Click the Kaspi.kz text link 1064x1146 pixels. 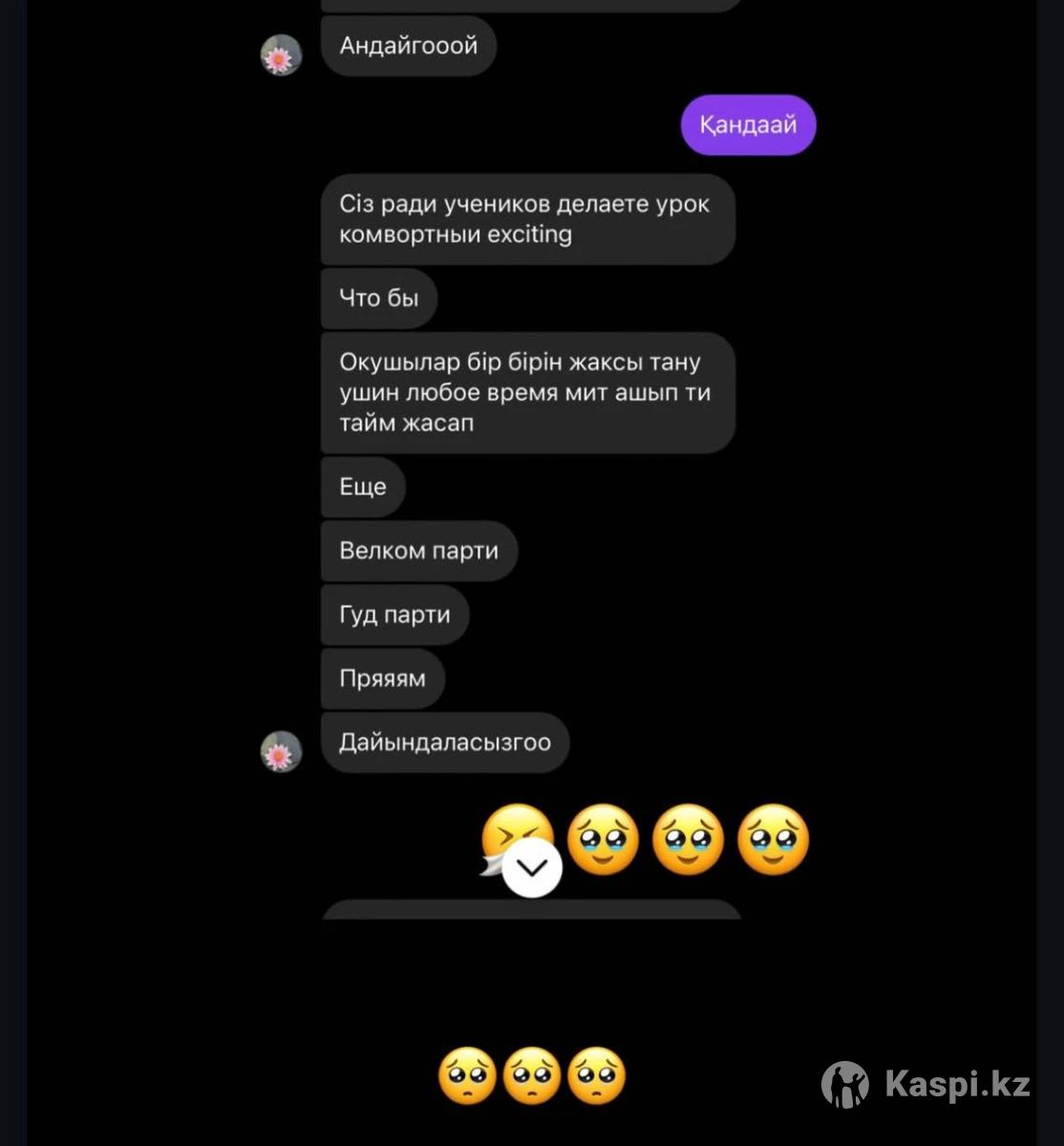[956, 1085]
